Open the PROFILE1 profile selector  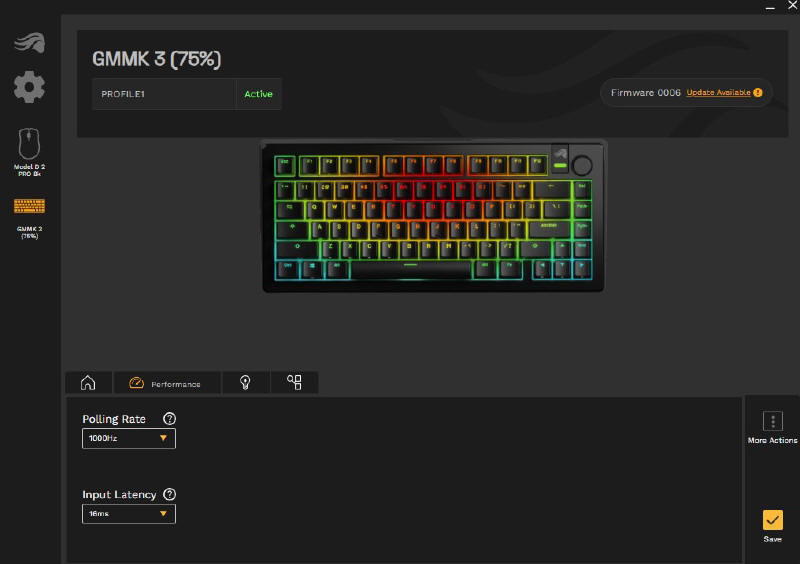(x=164, y=94)
